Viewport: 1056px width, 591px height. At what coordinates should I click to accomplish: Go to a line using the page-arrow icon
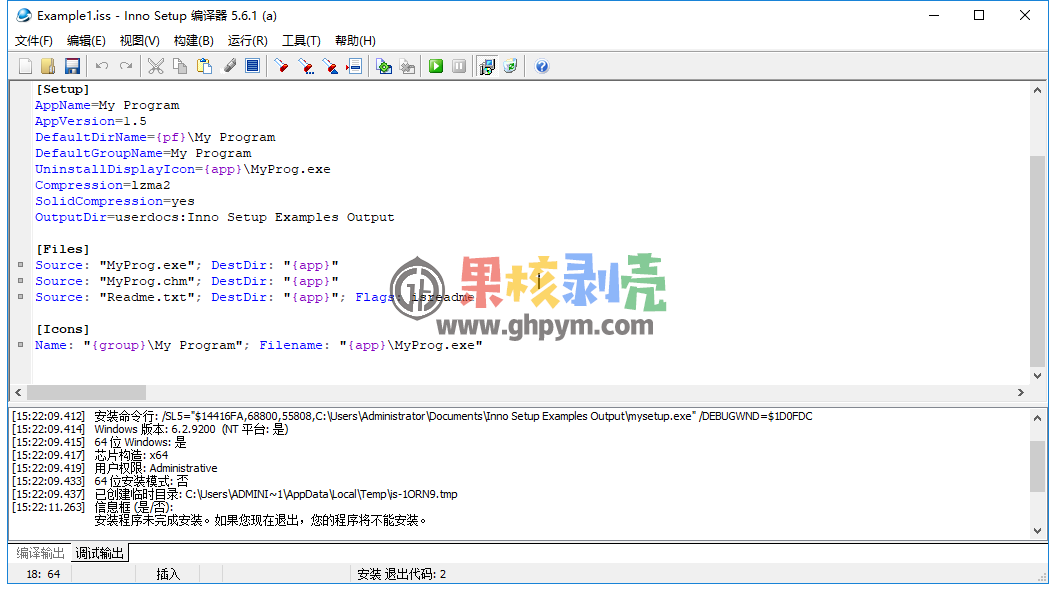[x=354, y=66]
